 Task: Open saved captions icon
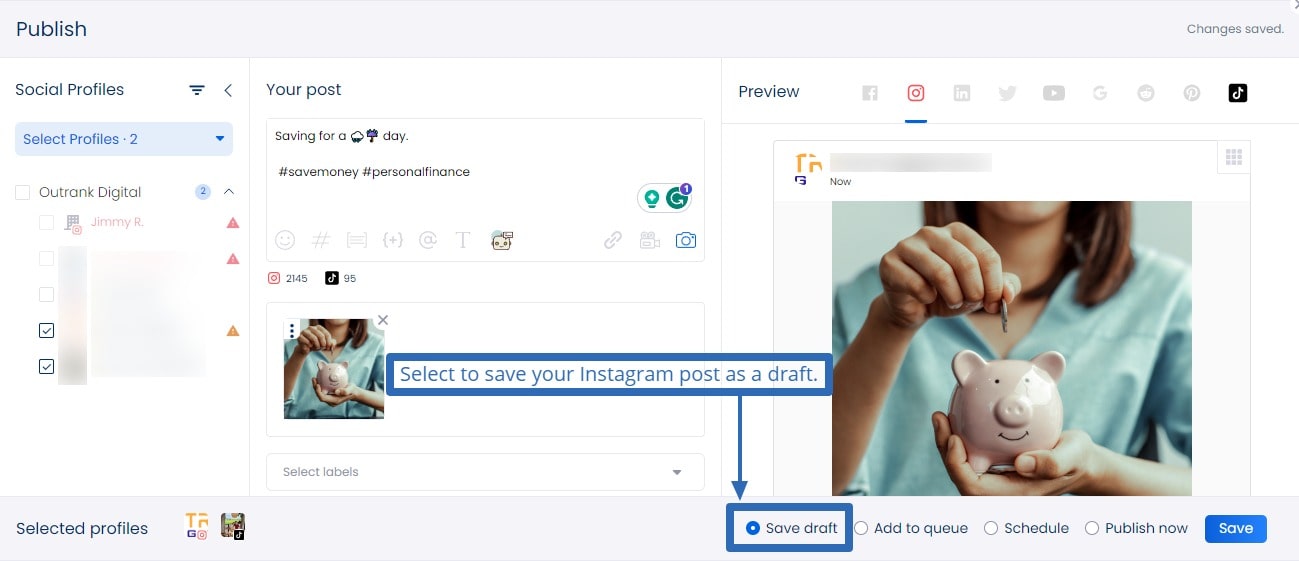coord(356,240)
